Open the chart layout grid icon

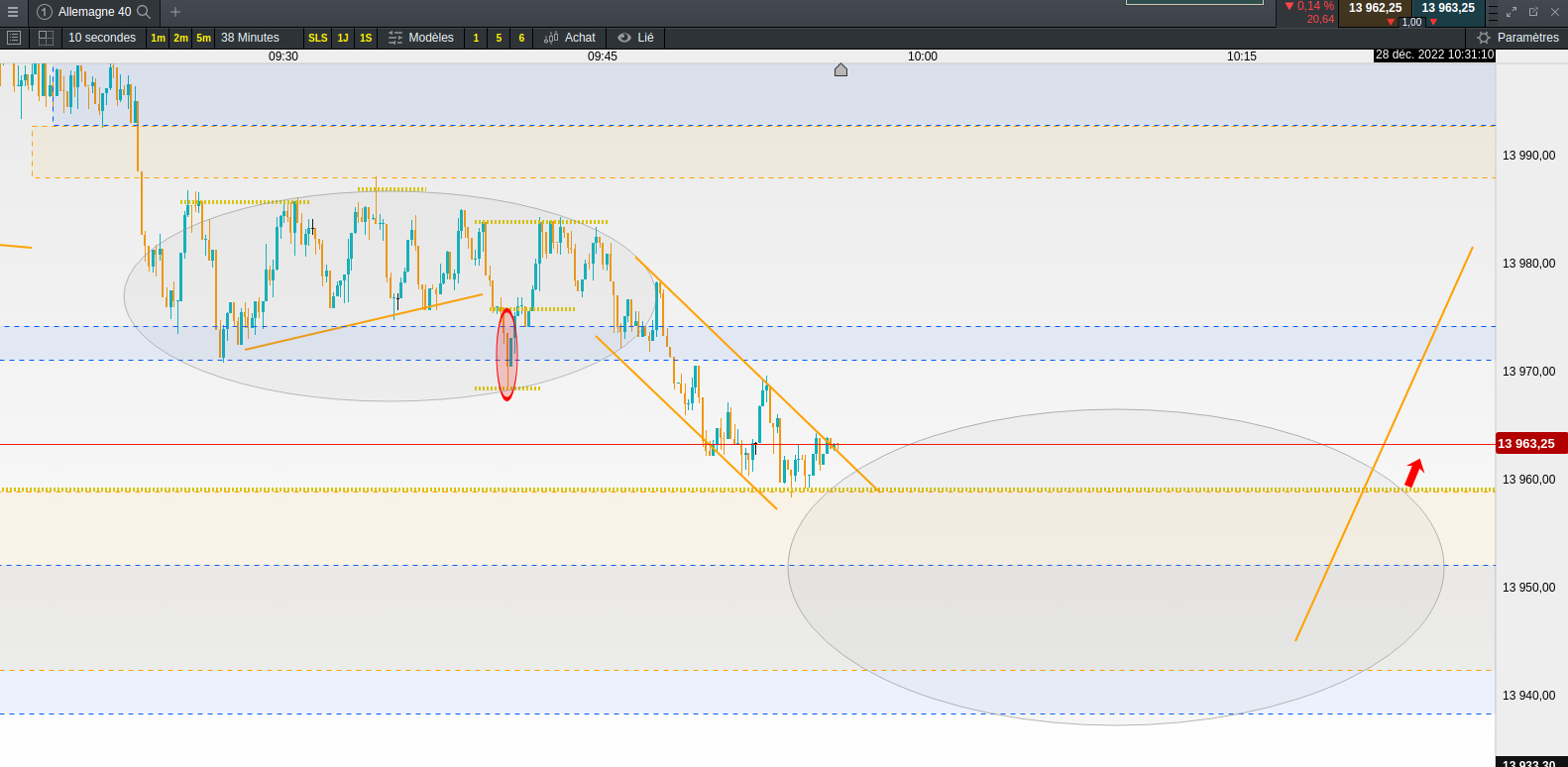46,38
